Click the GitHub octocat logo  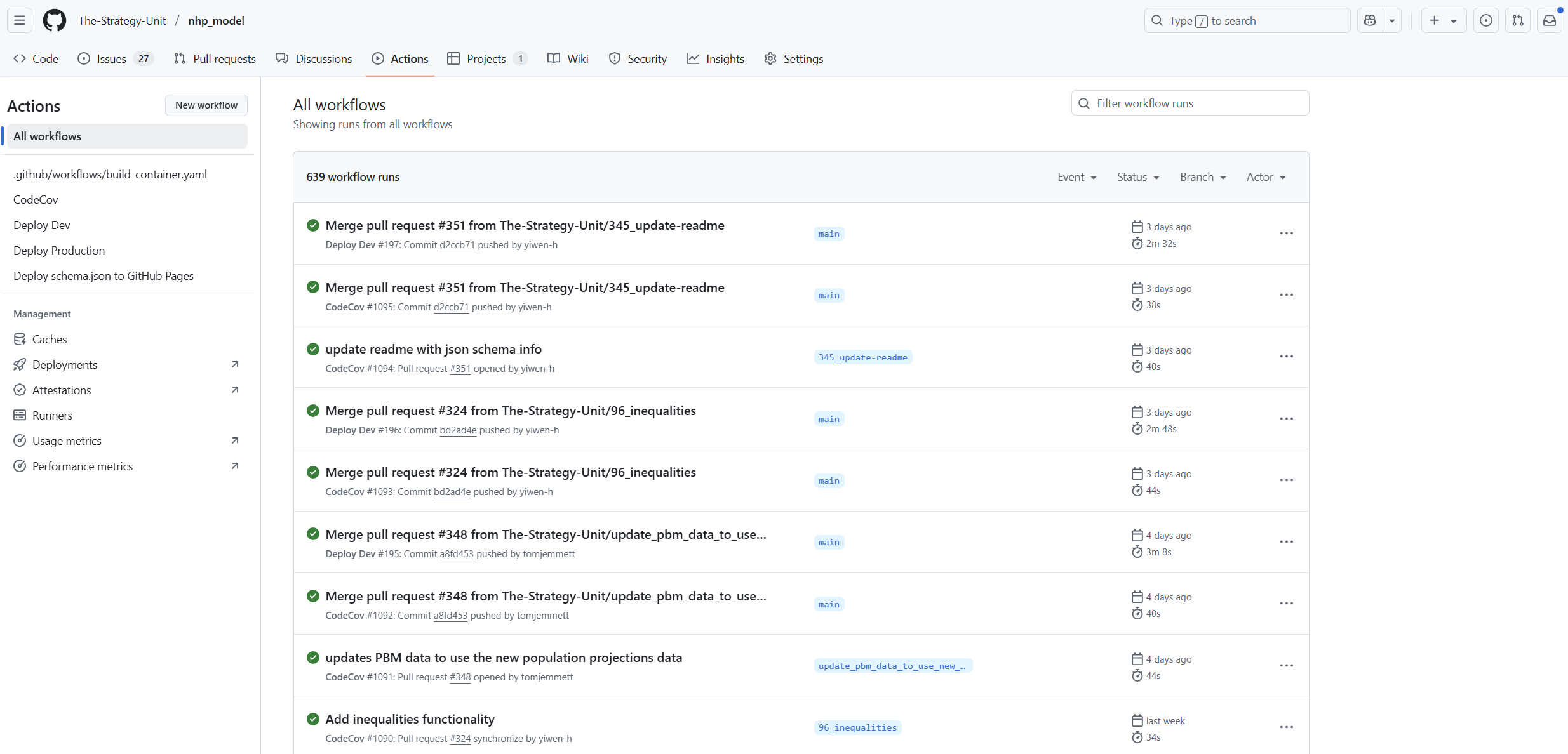[54, 20]
